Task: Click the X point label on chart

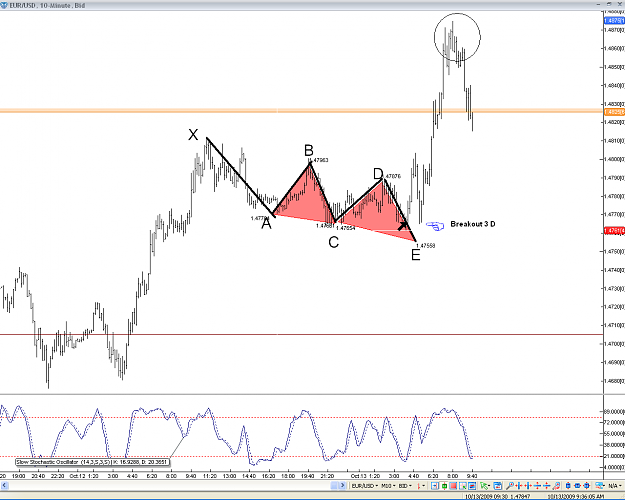Action: [x=193, y=135]
